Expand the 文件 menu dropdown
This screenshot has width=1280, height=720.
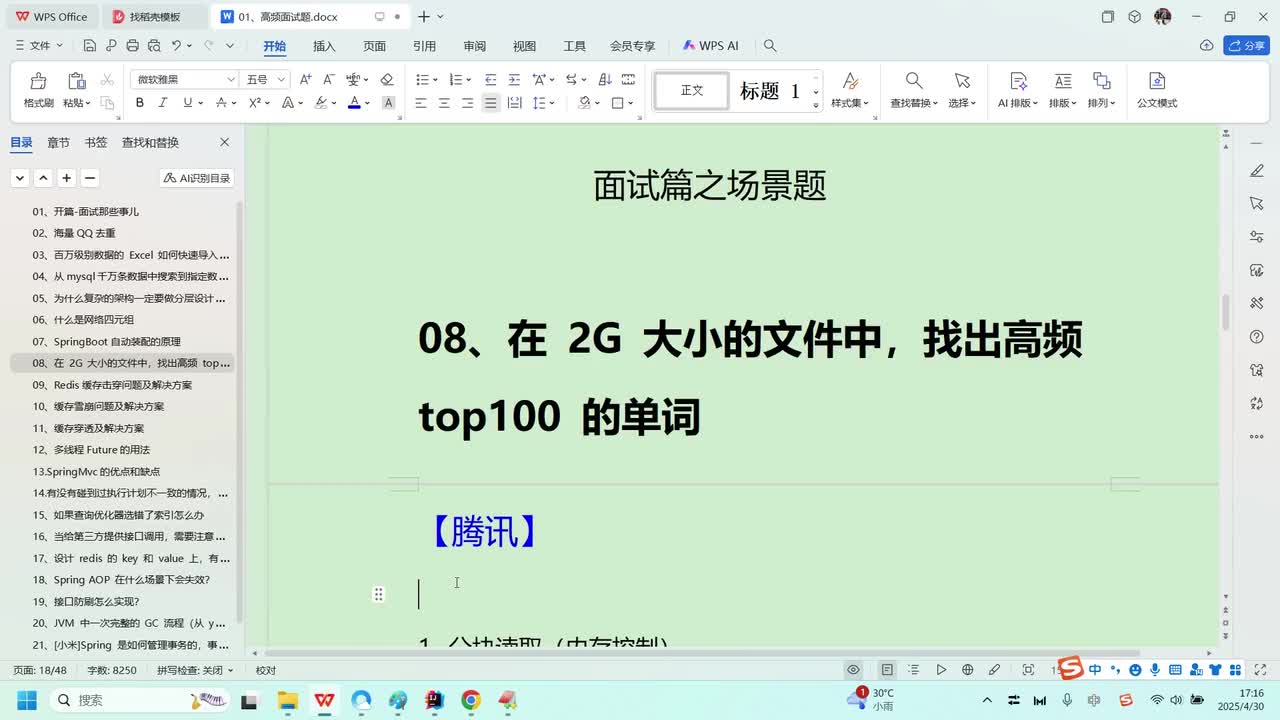point(40,46)
